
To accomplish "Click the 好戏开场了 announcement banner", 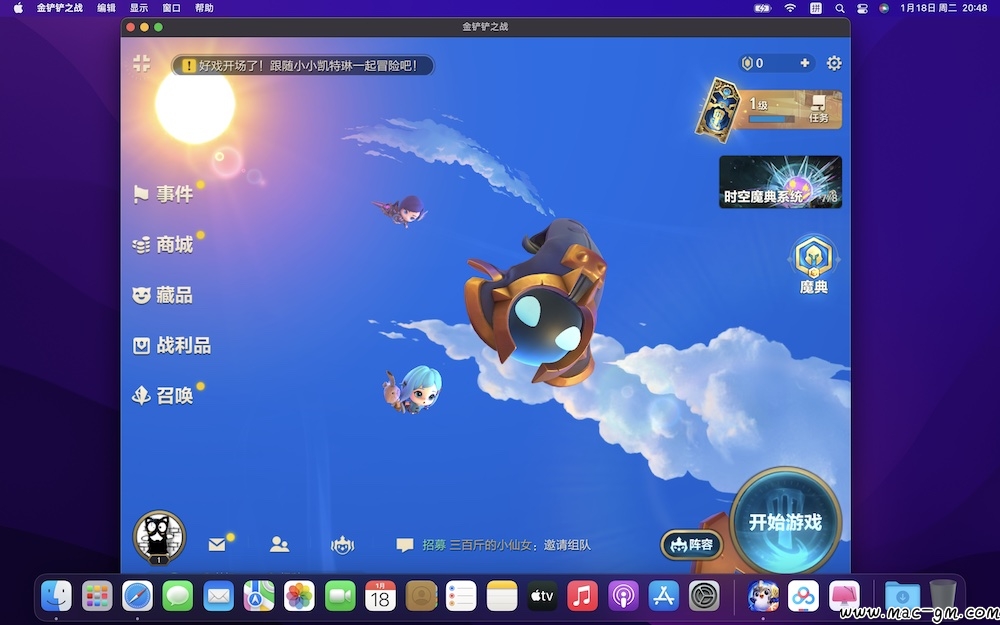I will 302,65.
